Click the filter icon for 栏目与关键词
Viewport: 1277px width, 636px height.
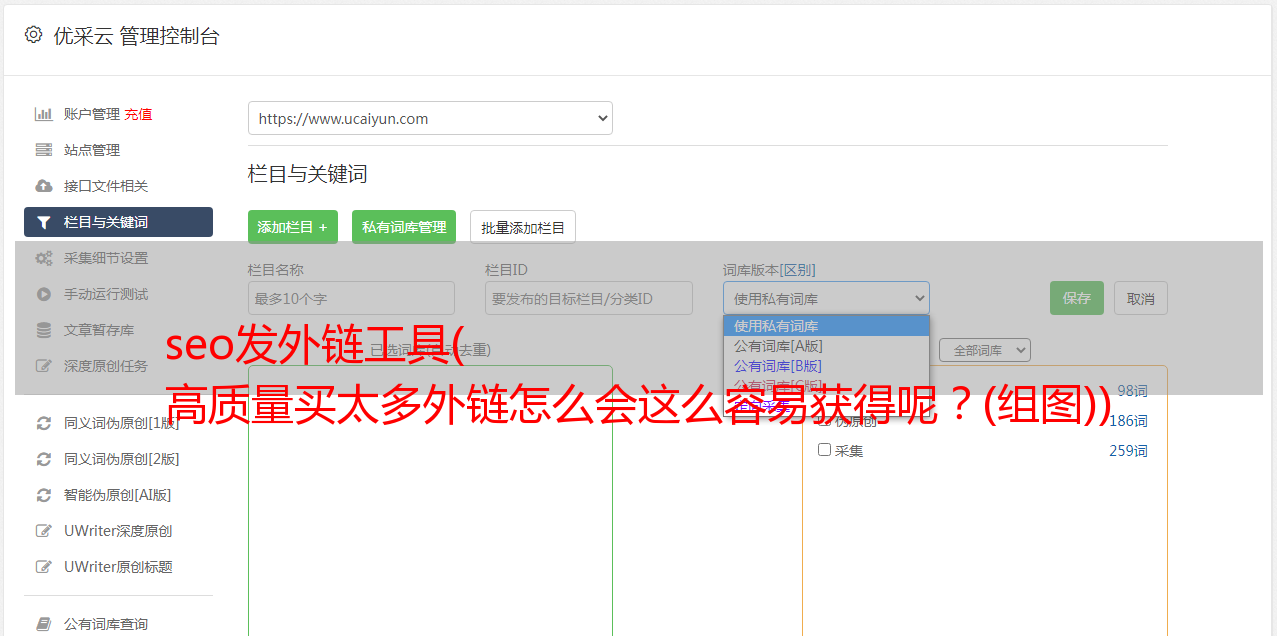[x=43, y=222]
